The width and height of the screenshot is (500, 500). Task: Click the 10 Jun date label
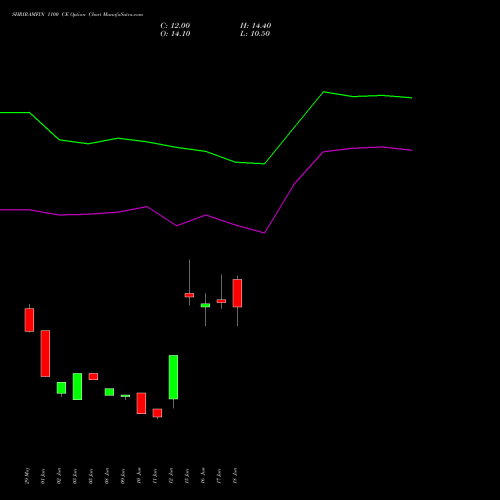[139, 476]
